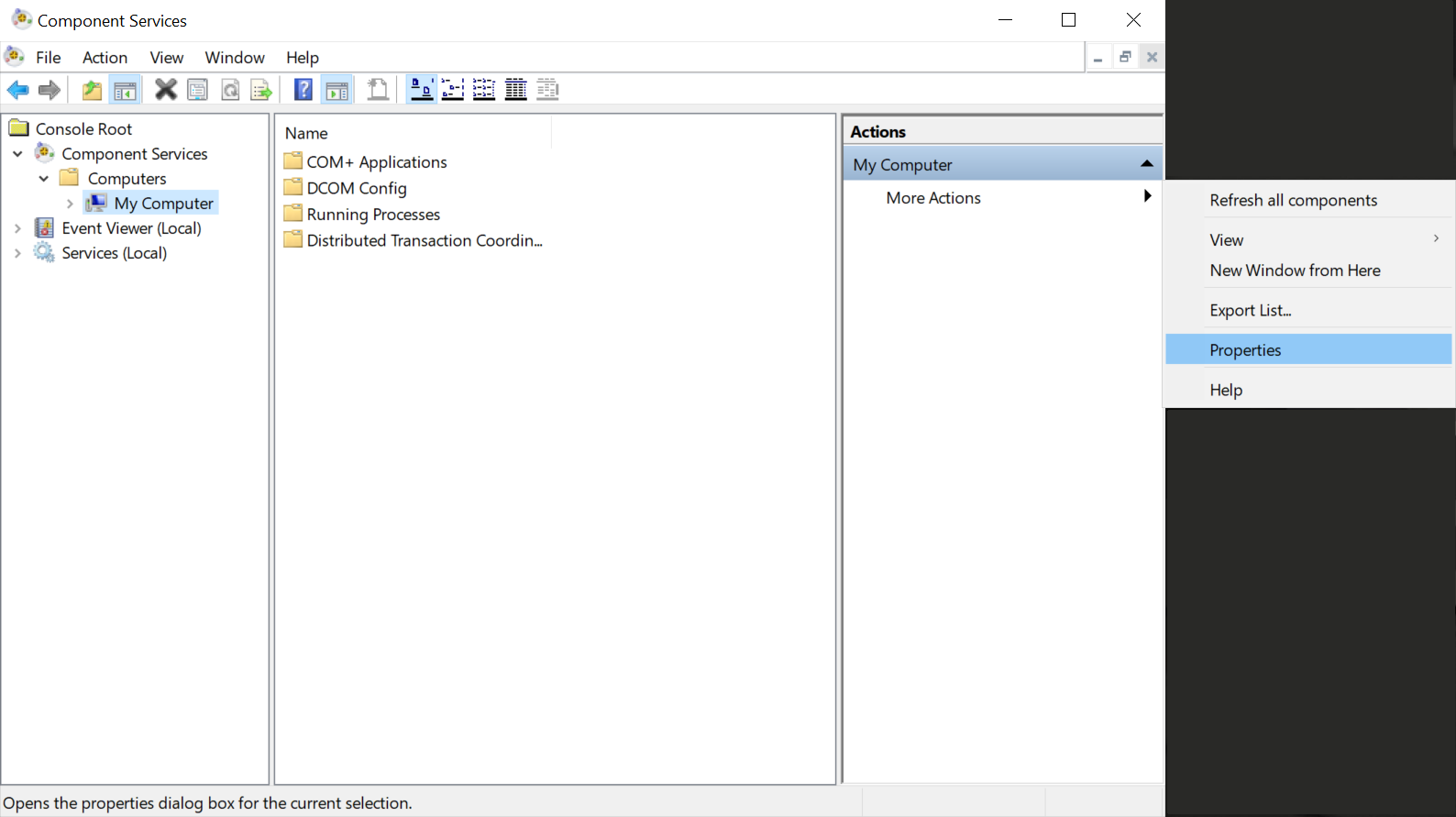Expand the My Computer tree node

pos(70,204)
